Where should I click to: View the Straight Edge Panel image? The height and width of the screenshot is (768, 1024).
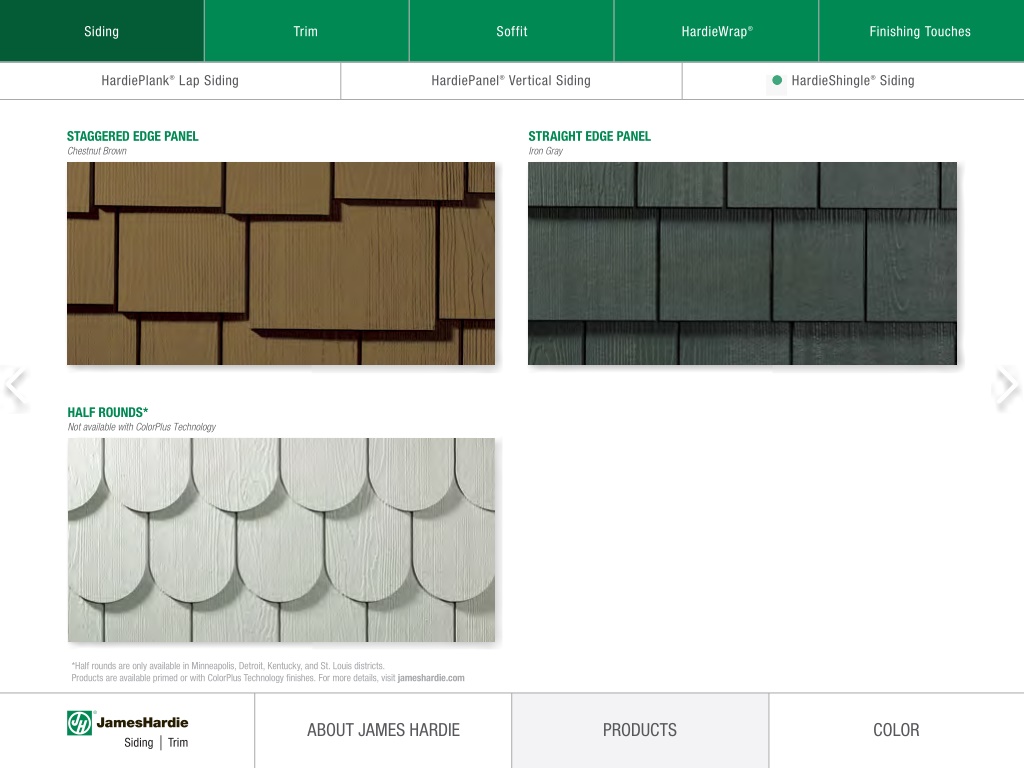tap(743, 263)
